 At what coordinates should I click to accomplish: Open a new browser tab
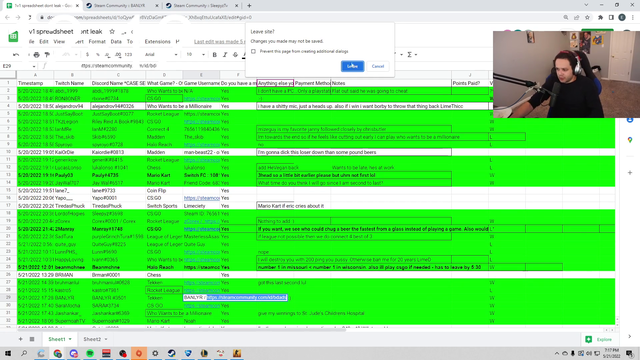249,6
